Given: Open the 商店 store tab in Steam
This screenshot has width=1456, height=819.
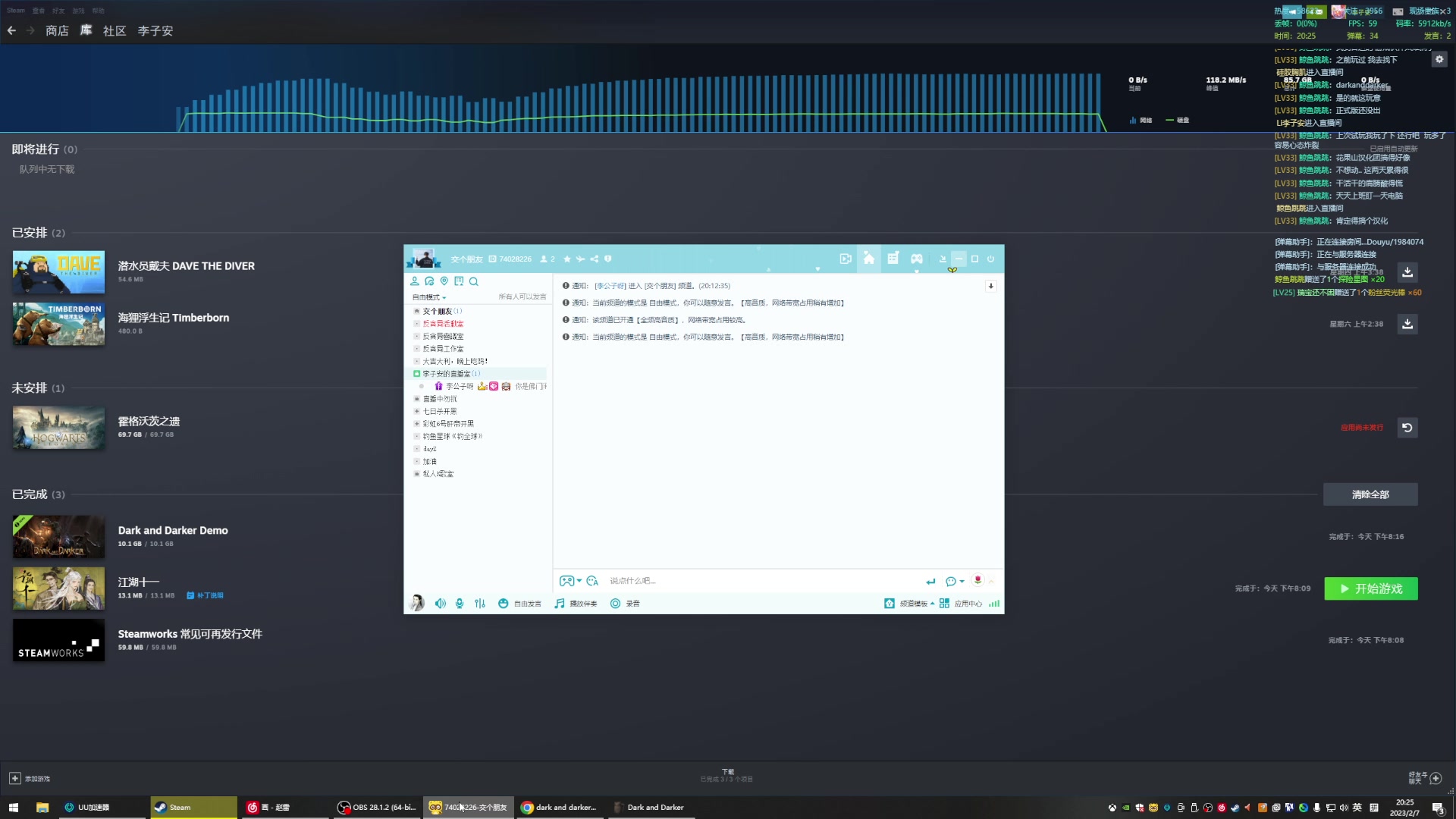Looking at the screenshot, I should [x=57, y=30].
